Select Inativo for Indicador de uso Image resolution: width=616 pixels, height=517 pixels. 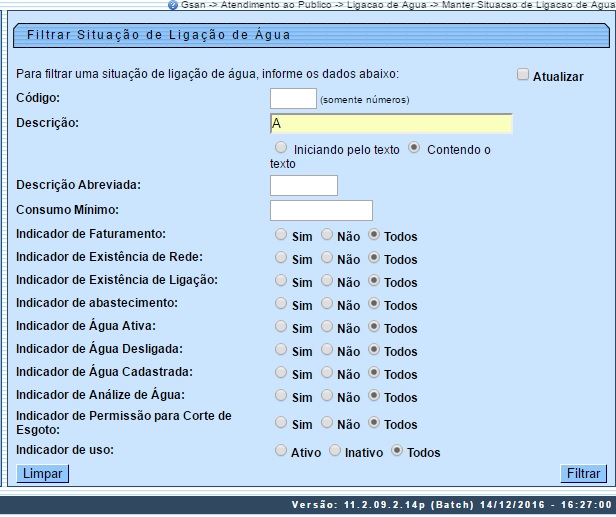(x=335, y=451)
